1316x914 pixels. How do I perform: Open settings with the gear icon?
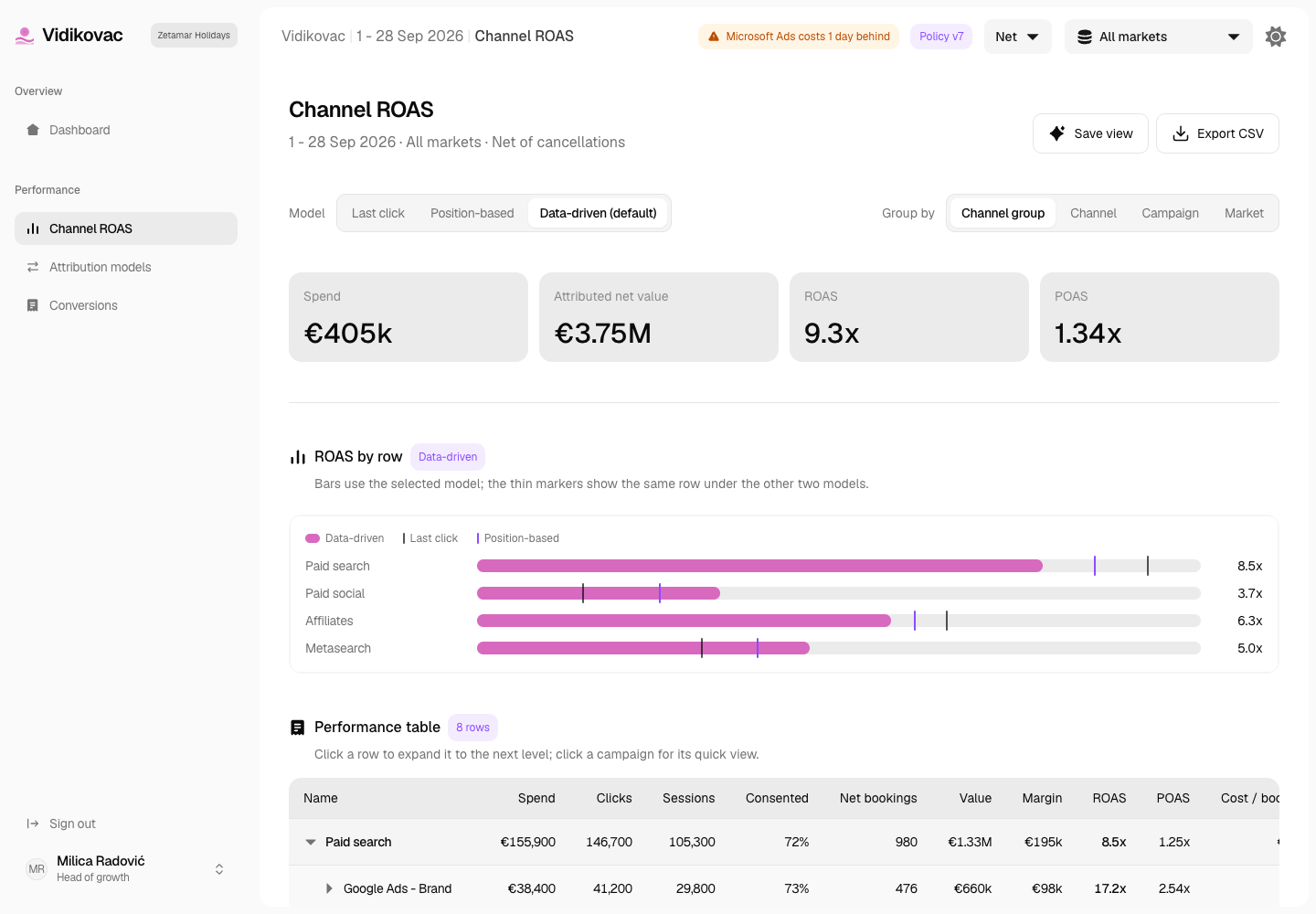[1276, 37]
